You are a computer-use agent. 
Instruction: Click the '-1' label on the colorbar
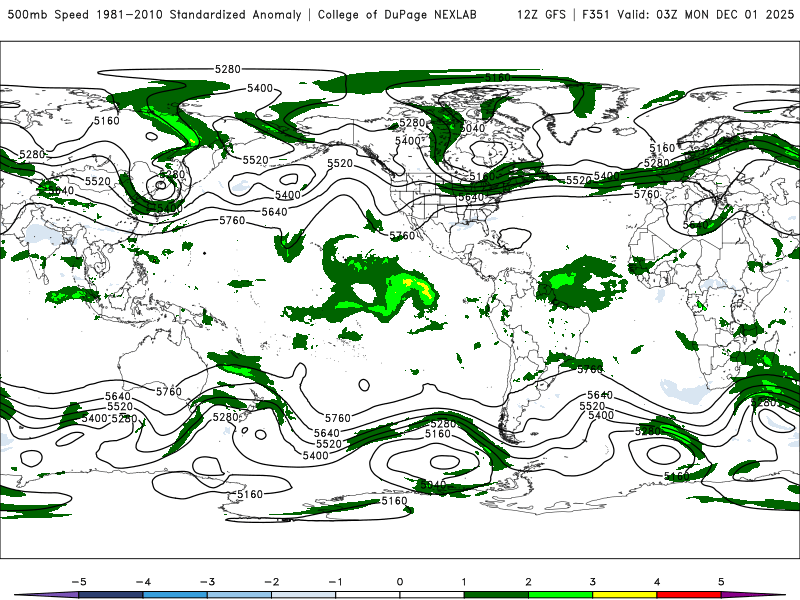[335, 582]
